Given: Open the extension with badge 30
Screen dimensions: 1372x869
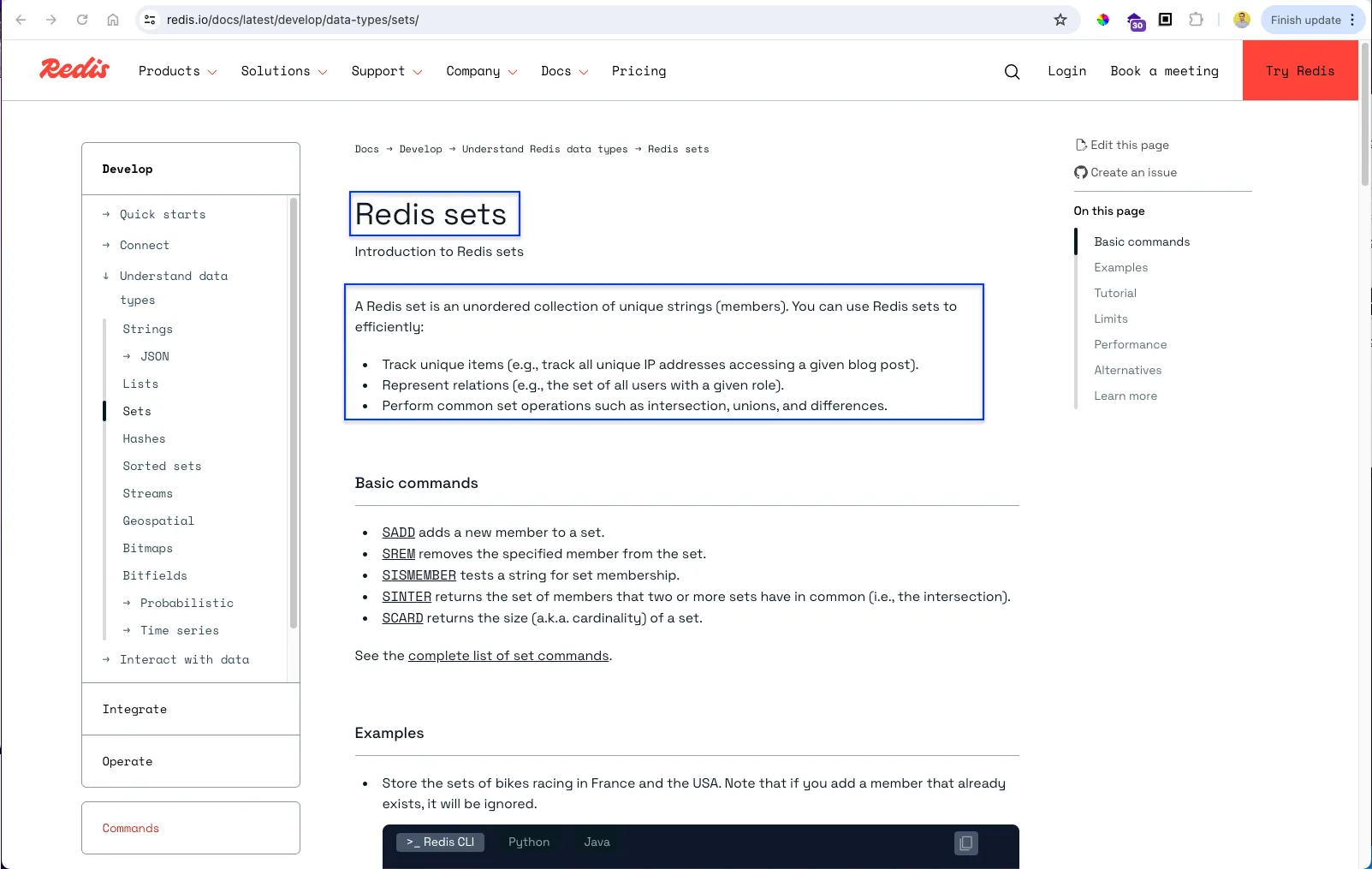Looking at the screenshot, I should 1135,21.
